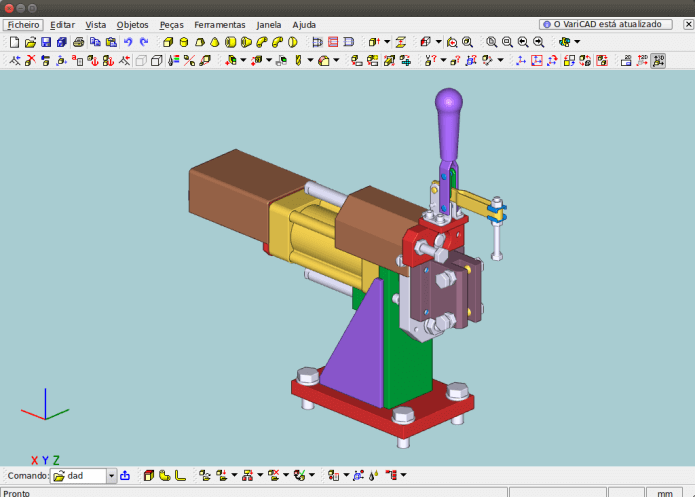Open dropdown beside the shaded cube view icon
Viewport: 695px width, 497px height.
click(438, 42)
